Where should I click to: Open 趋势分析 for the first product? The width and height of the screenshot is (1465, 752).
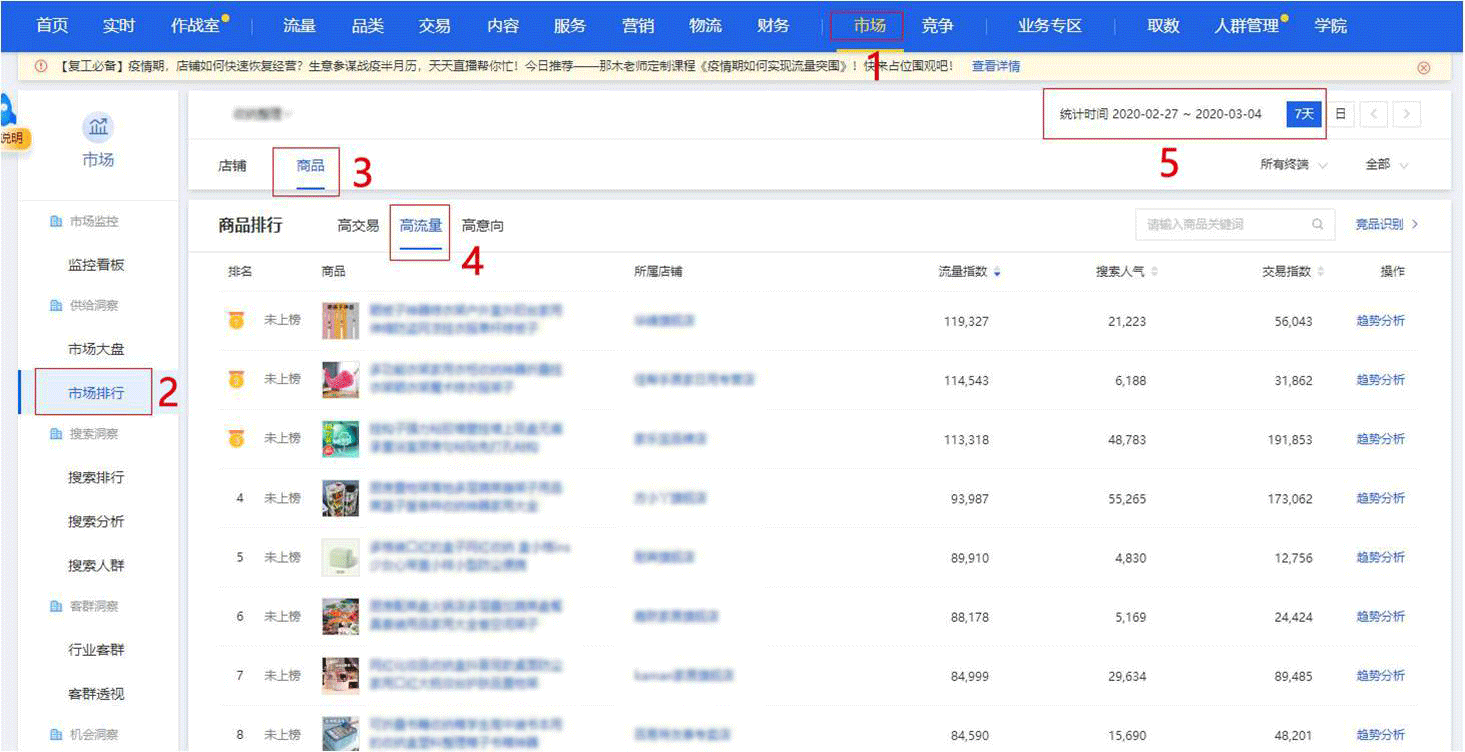point(1380,321)
